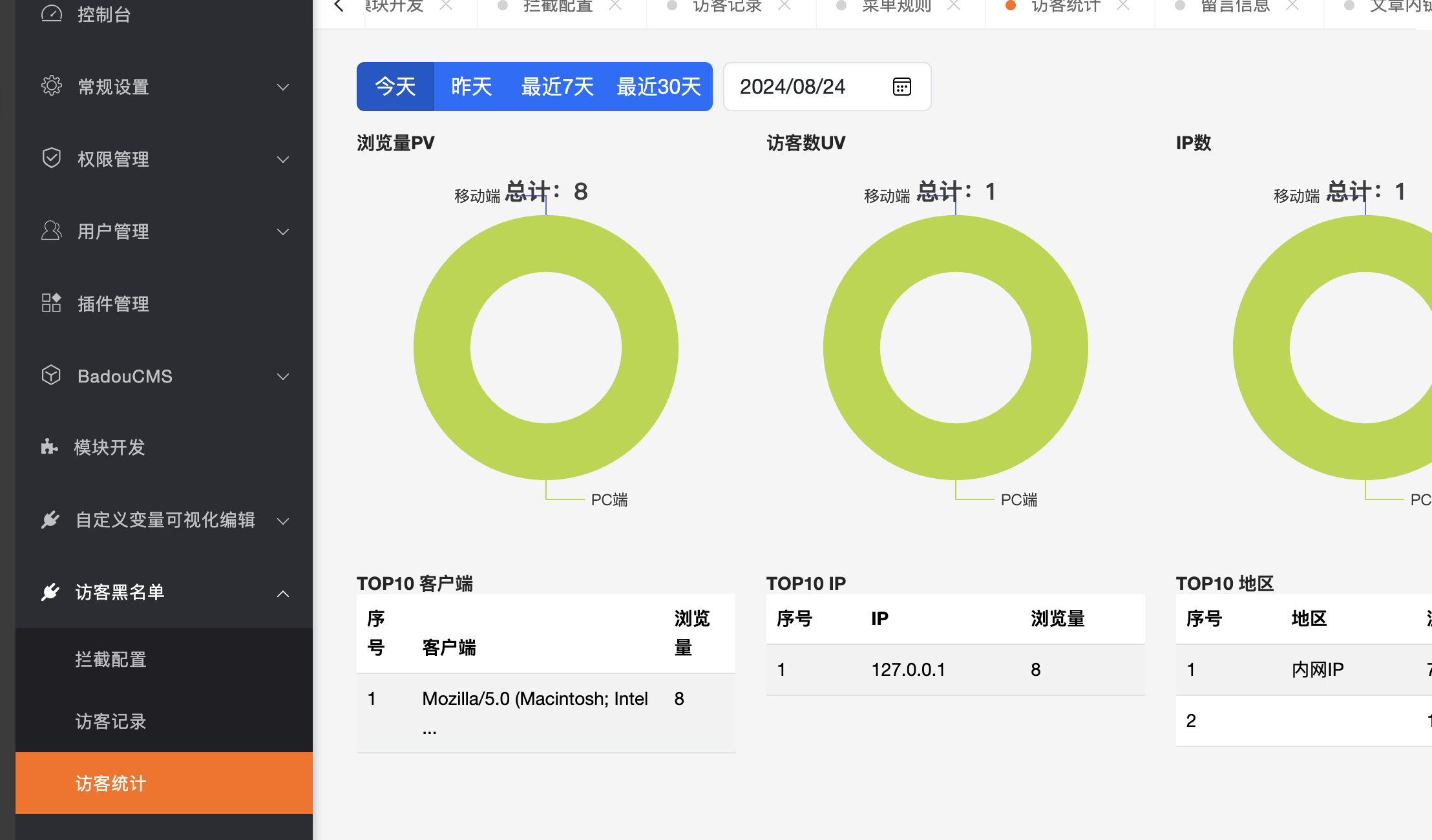Collapse the 访客黑名单 sidebar section

(x=282, y=593)
